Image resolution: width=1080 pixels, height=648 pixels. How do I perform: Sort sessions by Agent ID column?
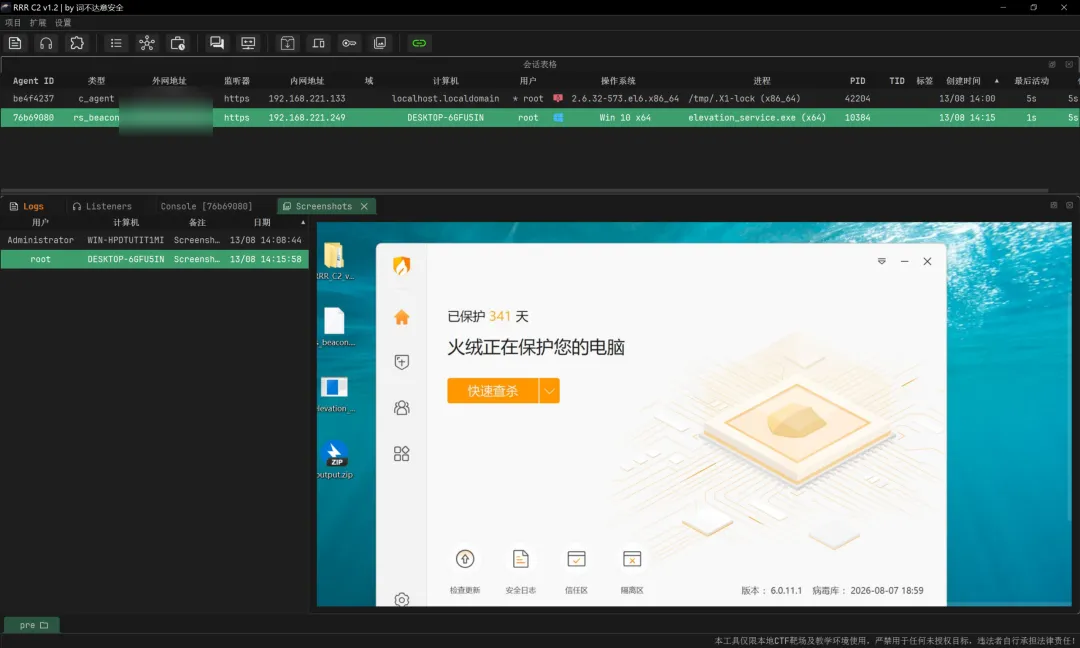[33, 81]
